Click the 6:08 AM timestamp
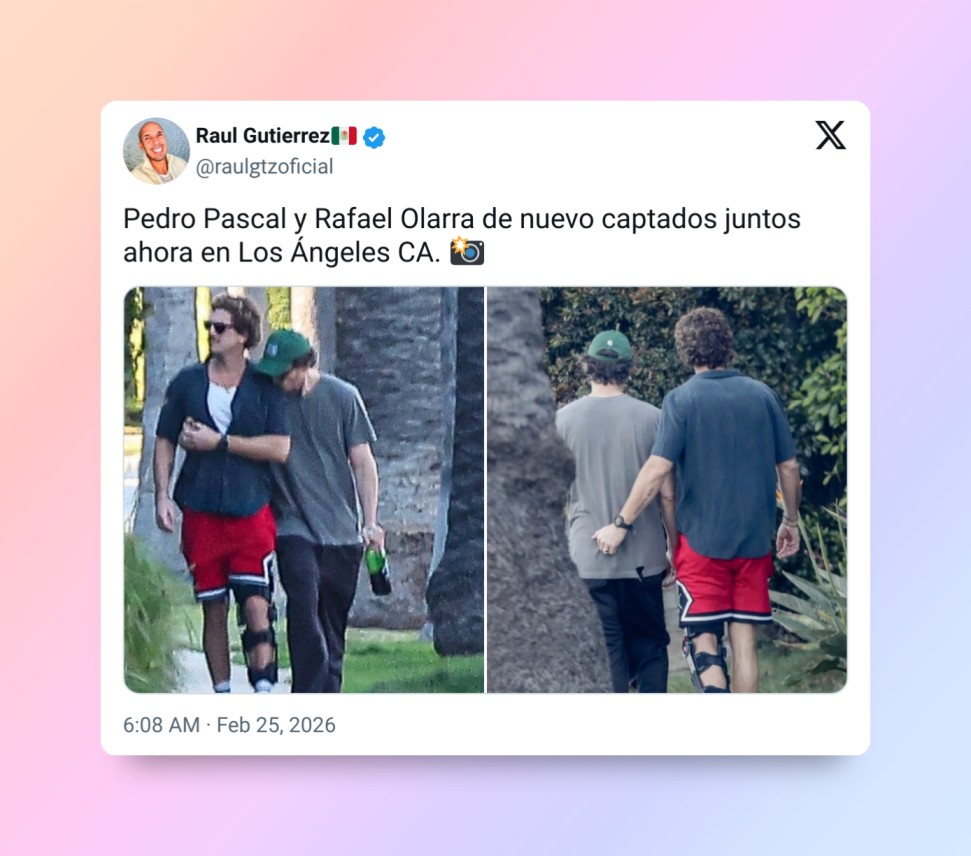Screen dimensions: 971x856 161,725
